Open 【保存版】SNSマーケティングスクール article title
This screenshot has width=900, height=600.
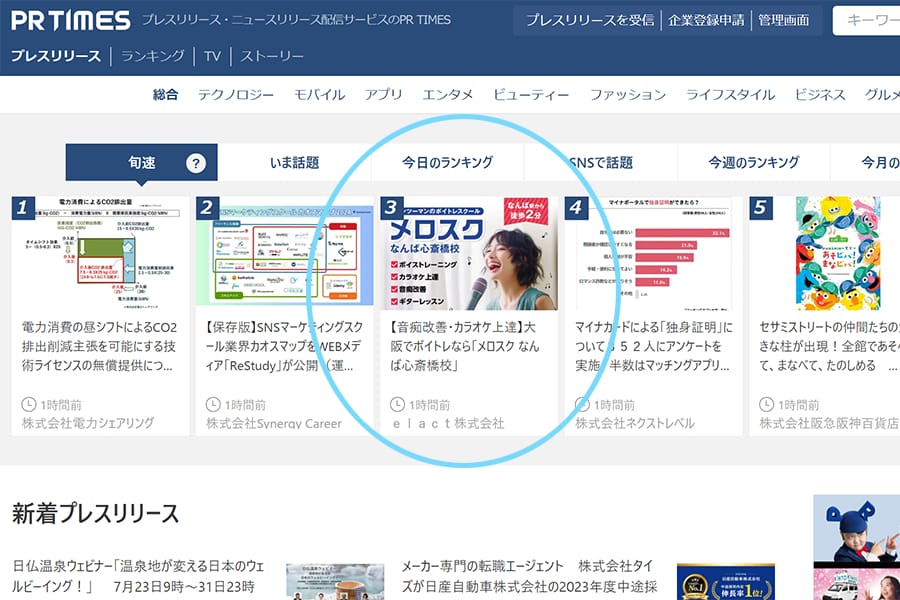(284, 346)
